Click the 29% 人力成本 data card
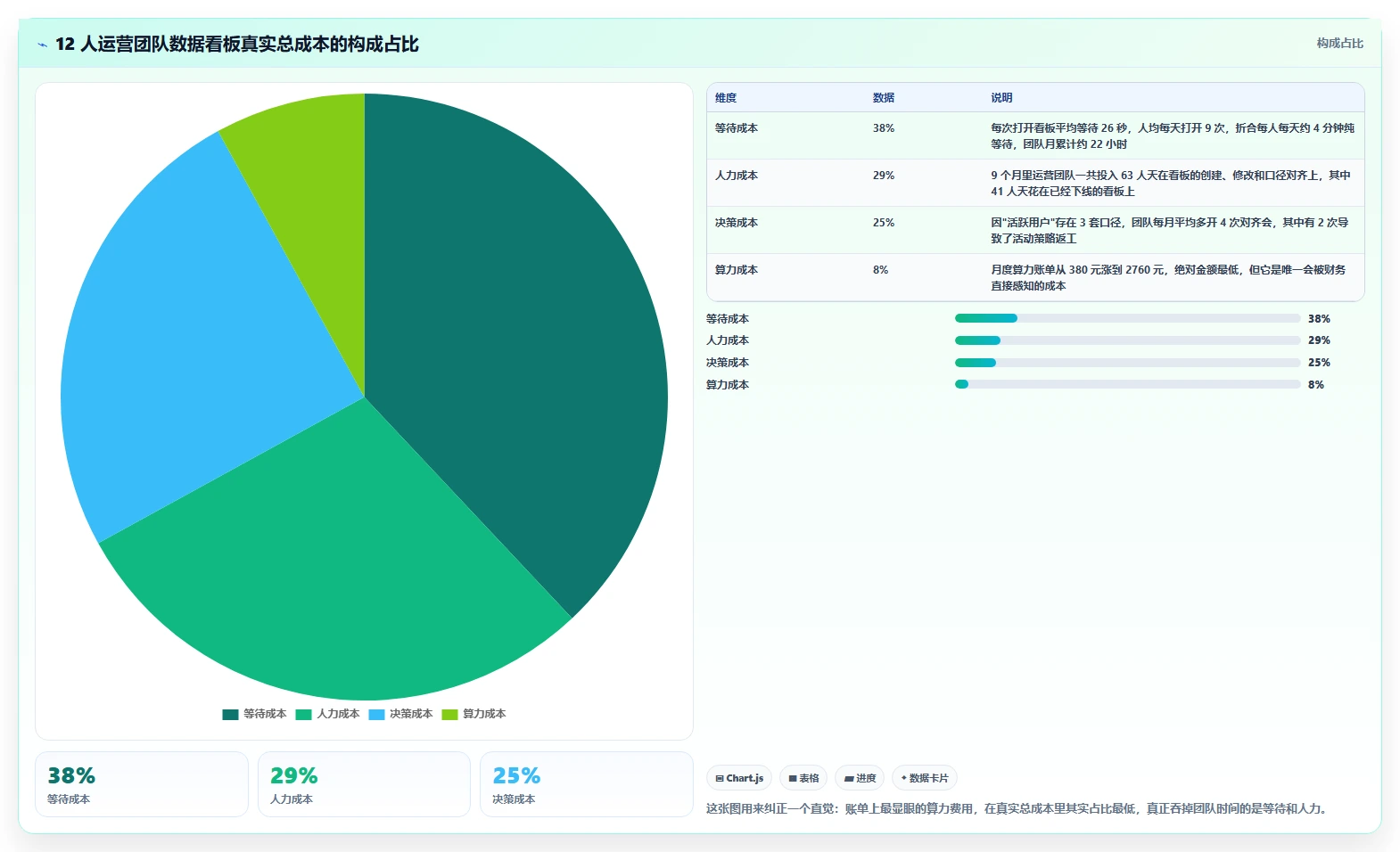1400x852 pixels. 364,784
